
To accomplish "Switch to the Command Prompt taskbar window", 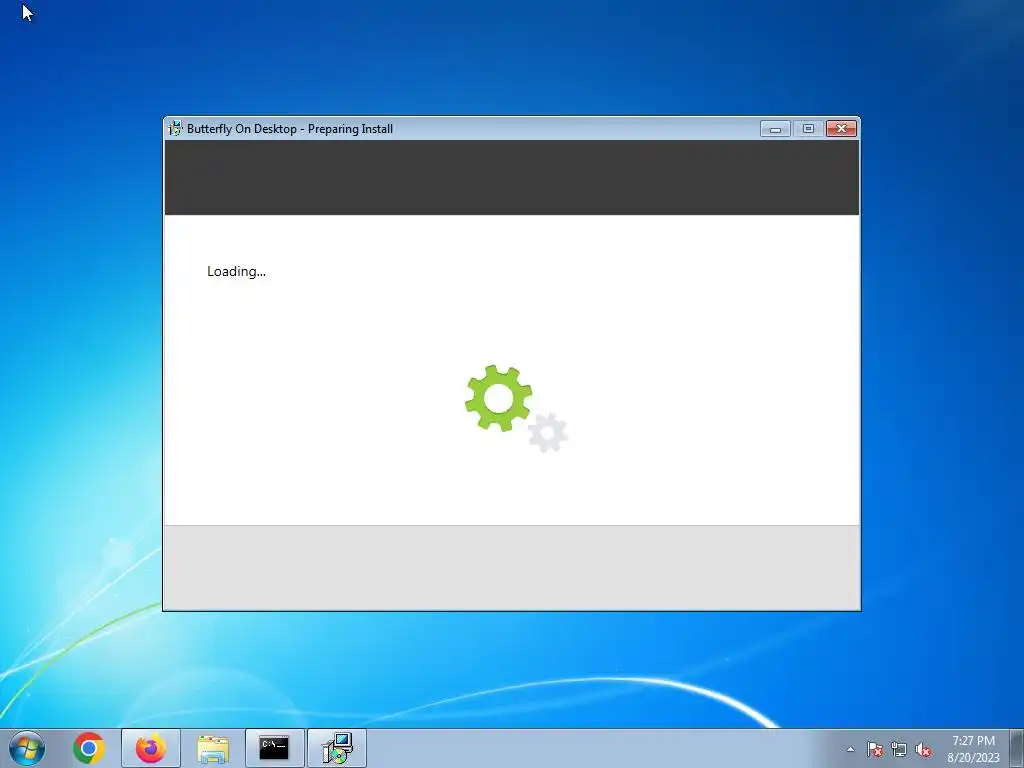I will click(x=274, y=748).
